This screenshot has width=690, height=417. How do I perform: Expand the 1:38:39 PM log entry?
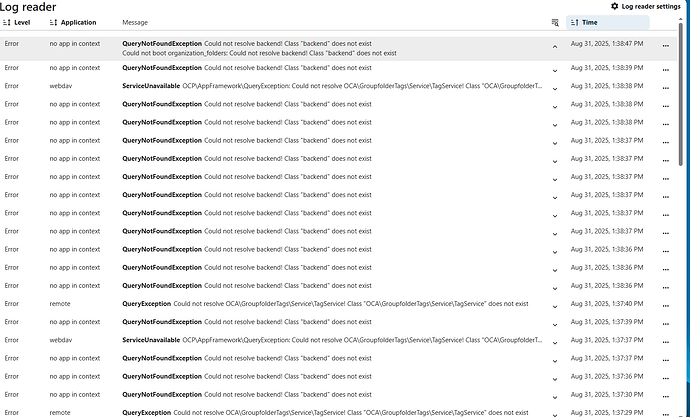click(x=555, y=70)
